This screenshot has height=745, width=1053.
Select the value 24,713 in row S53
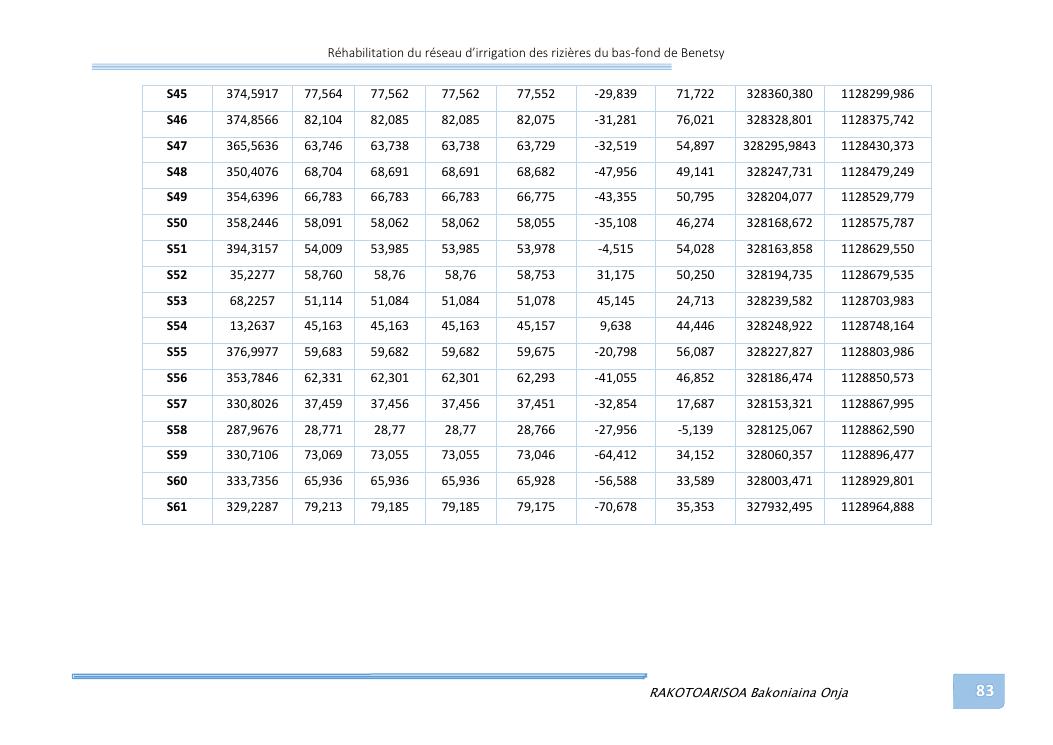695,301
